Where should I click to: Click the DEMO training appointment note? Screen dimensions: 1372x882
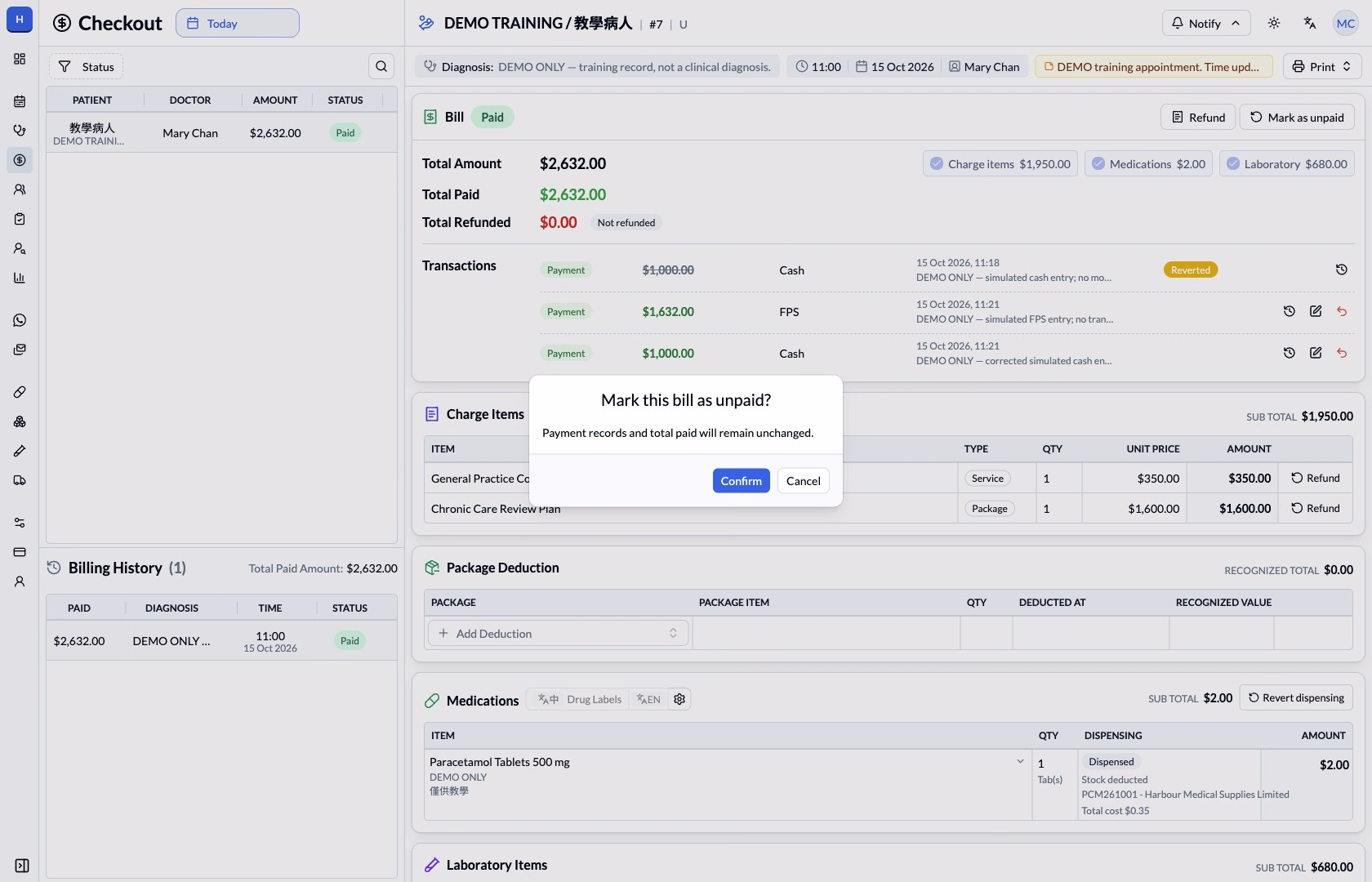click(x=1154, y=66)
